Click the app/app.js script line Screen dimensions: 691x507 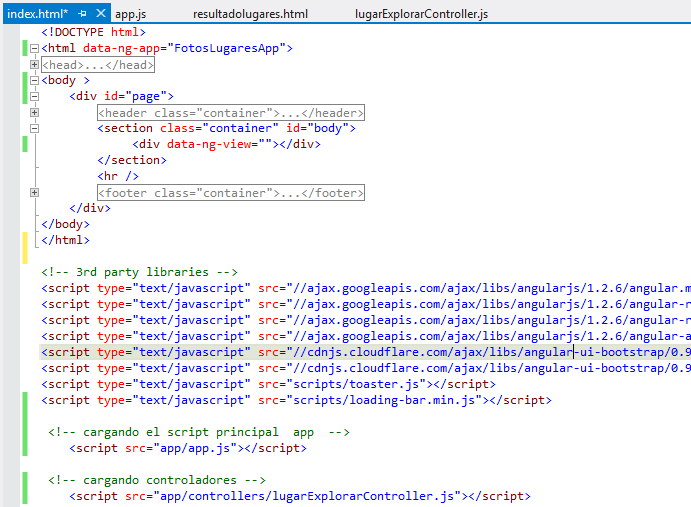188,448
